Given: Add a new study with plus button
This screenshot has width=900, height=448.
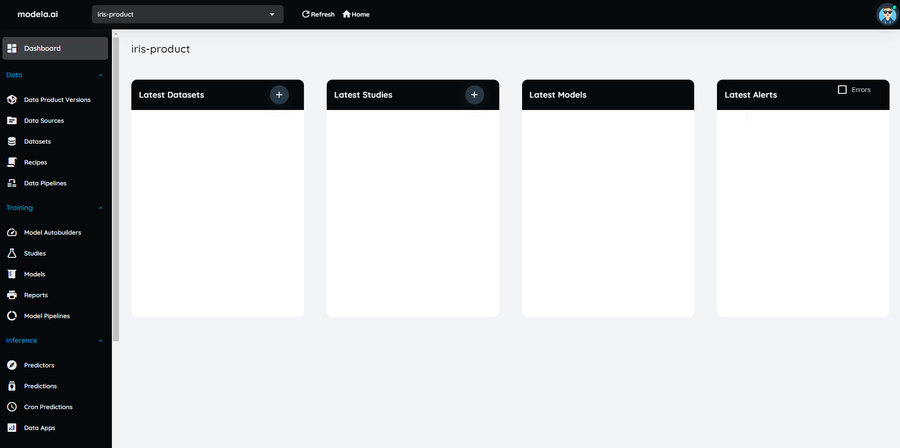Looking at the screenshot, I should pyautogui.click(x=474, y=95).
